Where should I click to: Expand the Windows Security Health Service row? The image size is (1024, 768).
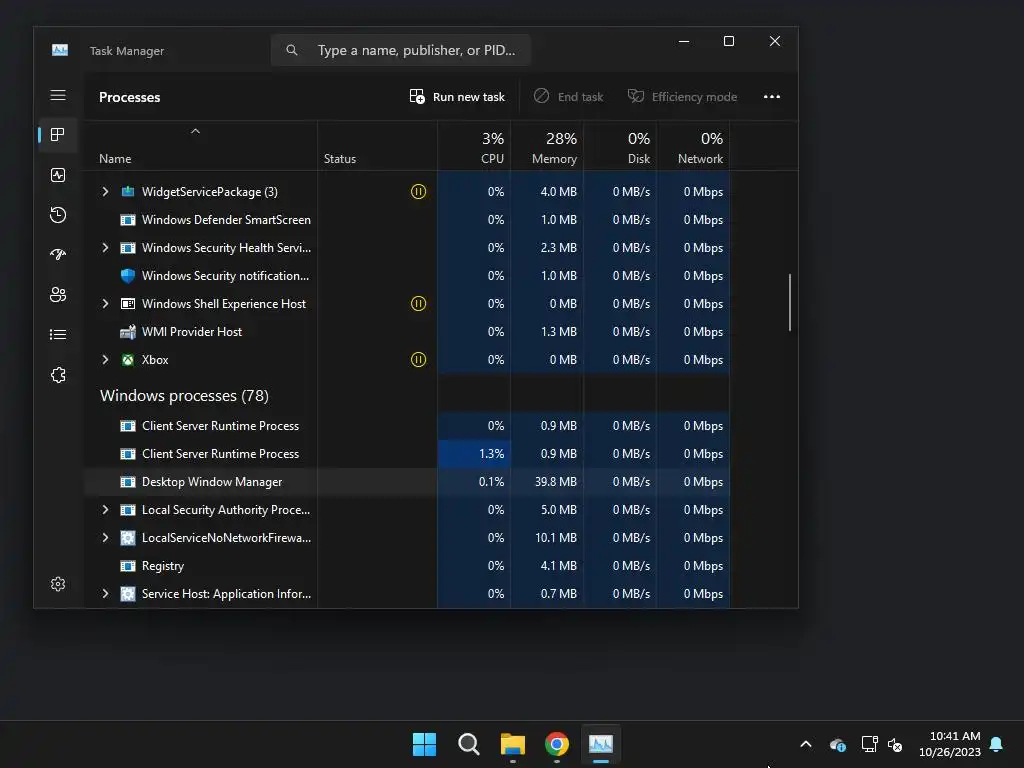point(105,248)
